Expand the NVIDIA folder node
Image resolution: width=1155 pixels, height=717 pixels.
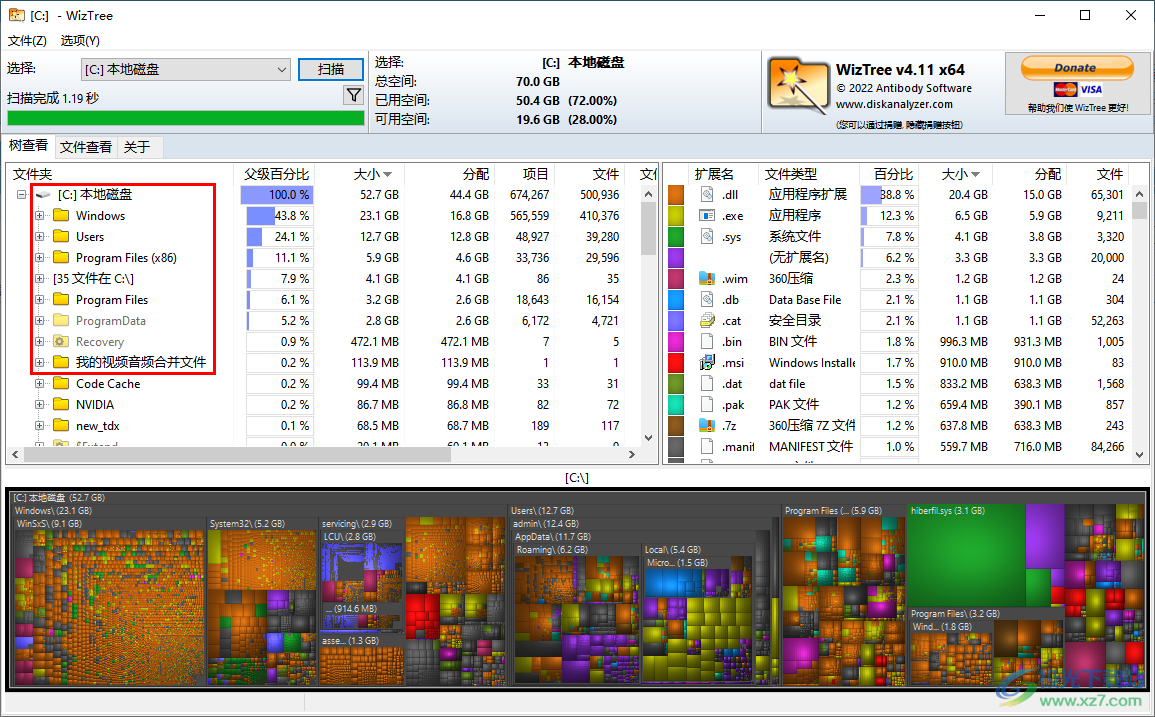click(39, 405)
